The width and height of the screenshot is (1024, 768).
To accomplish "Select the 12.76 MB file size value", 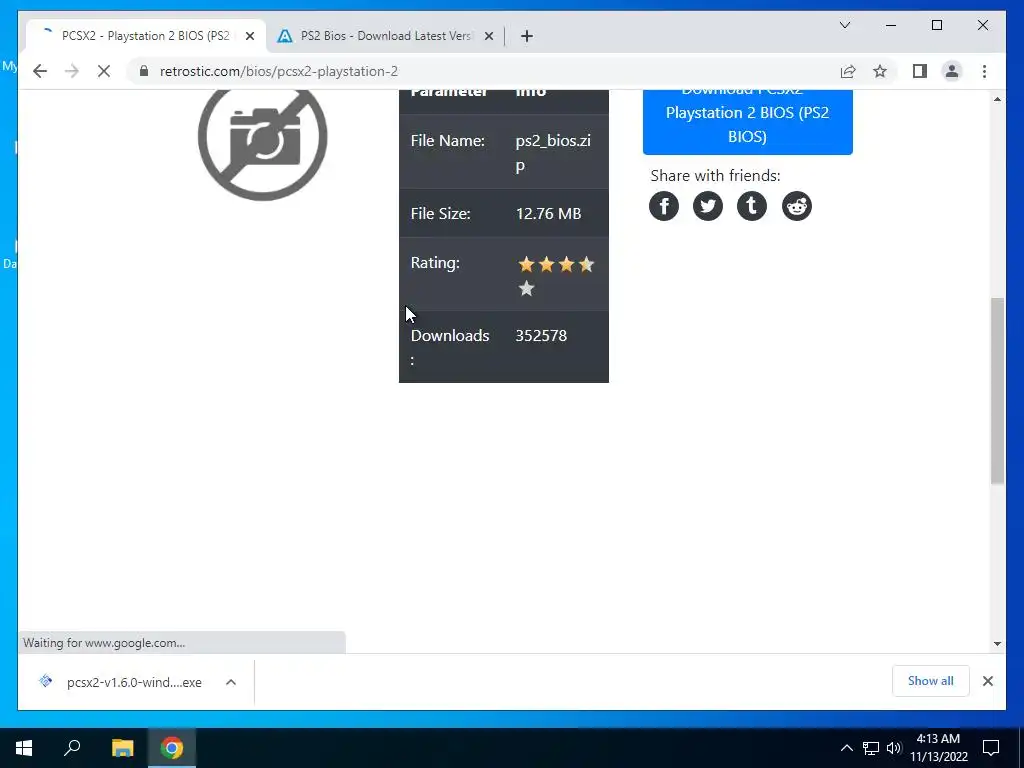I will (x=548, y=214).
